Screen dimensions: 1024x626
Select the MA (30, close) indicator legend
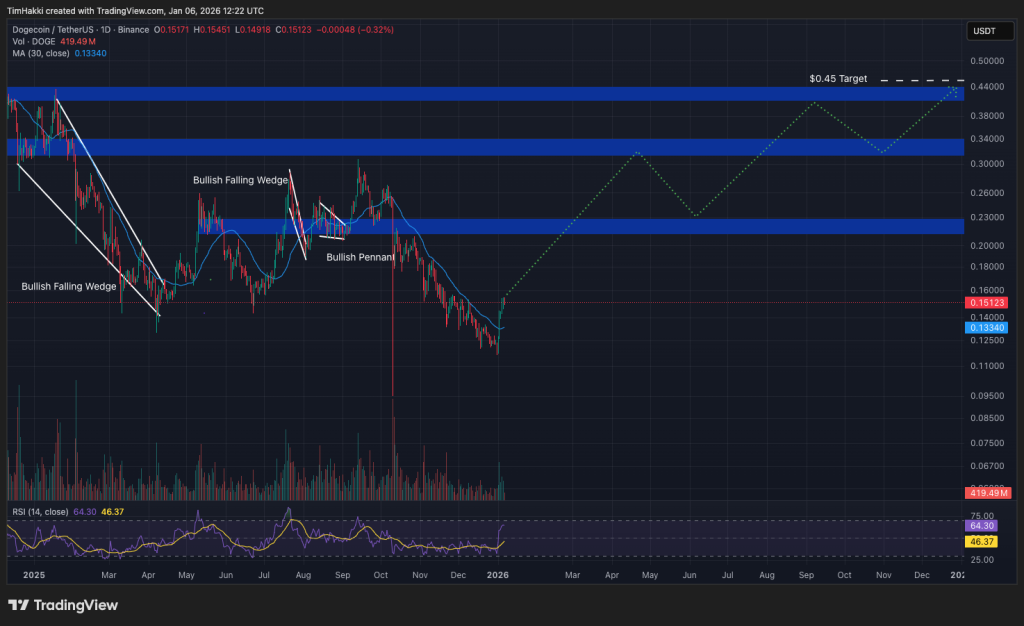pyautogui.click(x=40, y=53)
